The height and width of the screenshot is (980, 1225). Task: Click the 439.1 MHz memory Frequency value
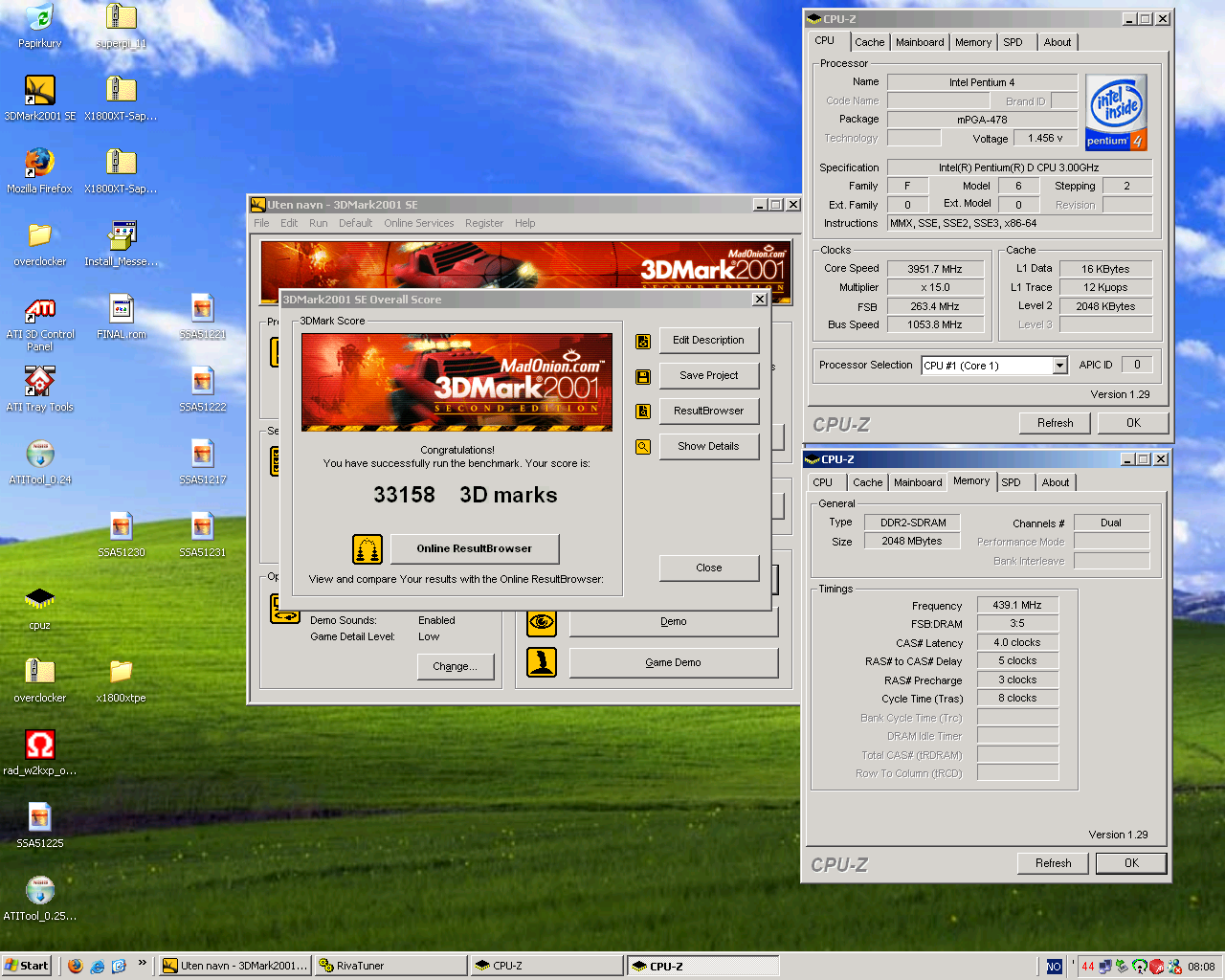click(x=1017, y=606)
